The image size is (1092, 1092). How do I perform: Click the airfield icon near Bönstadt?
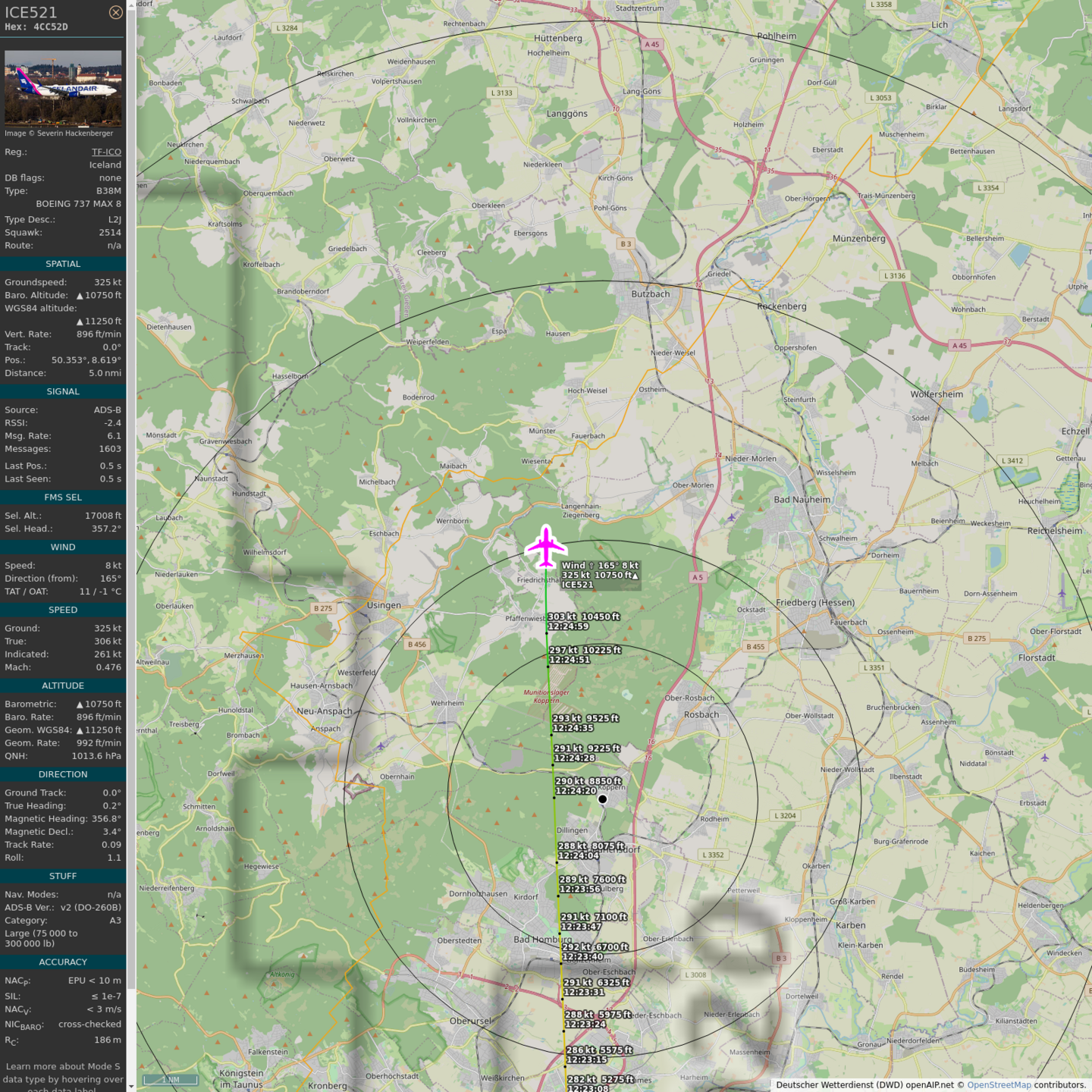point(1045,758)
